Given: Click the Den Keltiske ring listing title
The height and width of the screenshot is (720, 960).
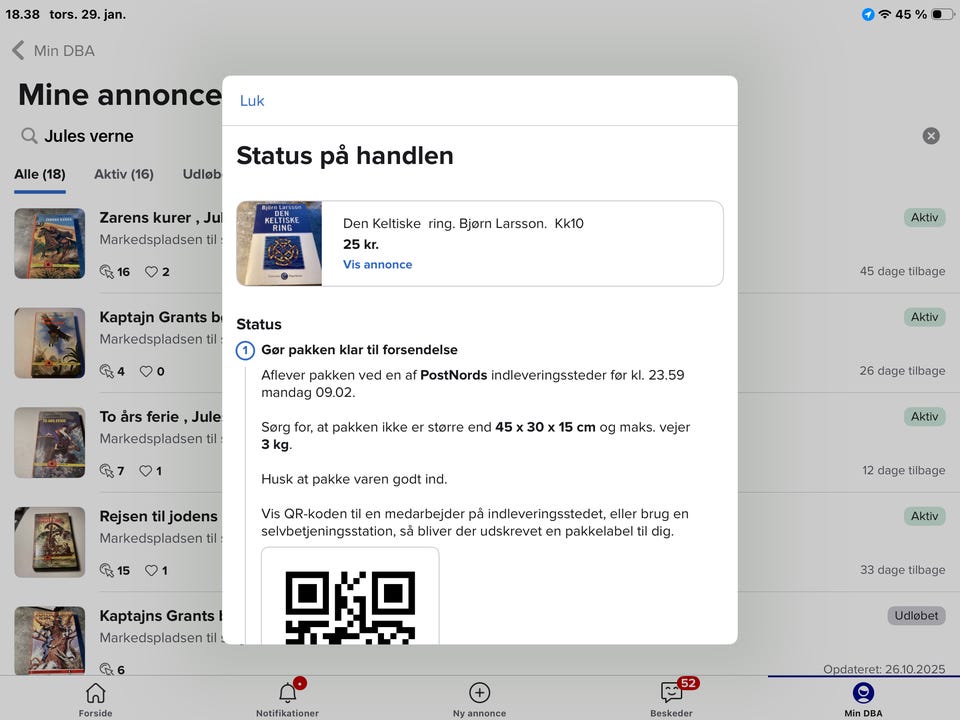Looking at the screenshot, I should point(463,223).
